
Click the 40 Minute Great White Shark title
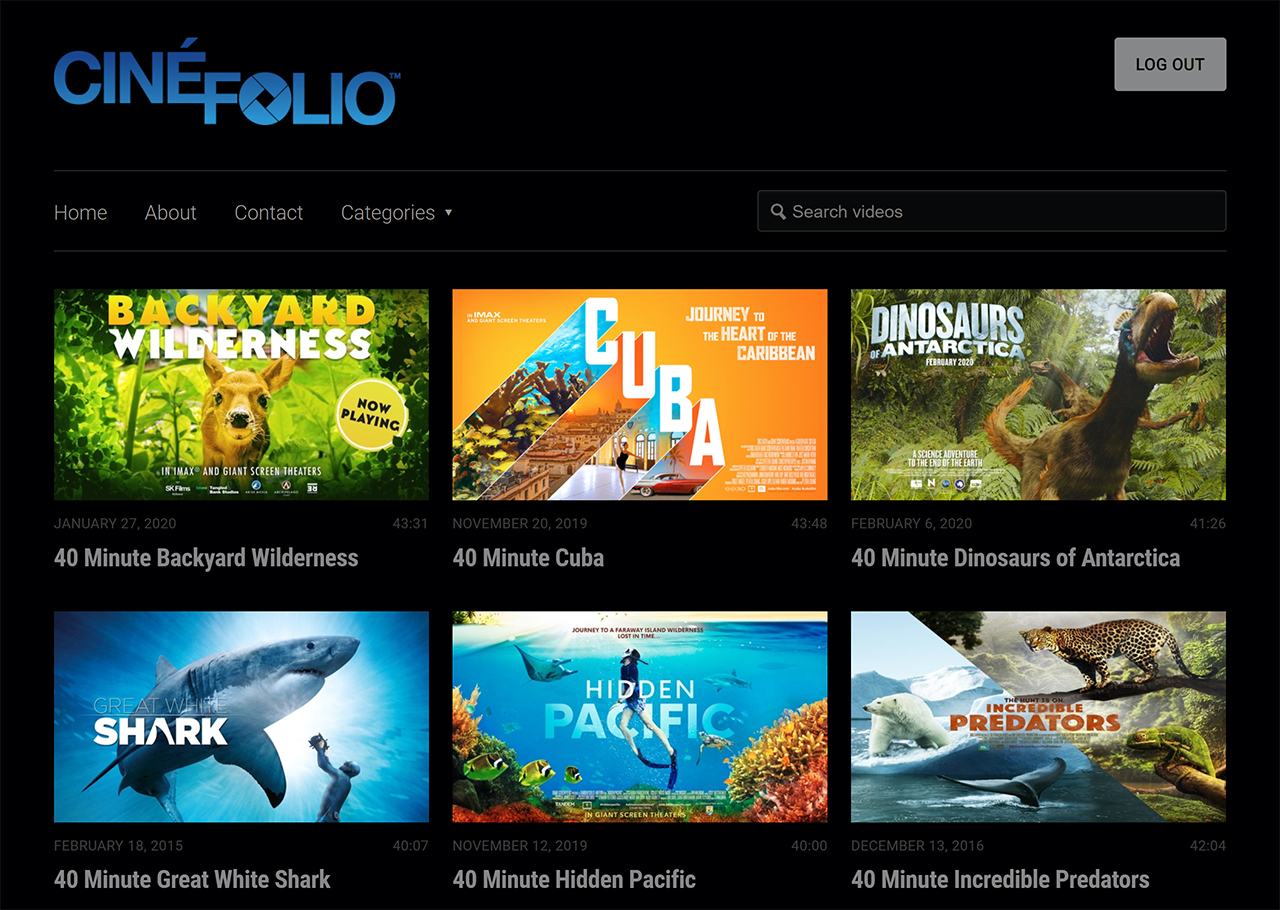pos(192,880)
